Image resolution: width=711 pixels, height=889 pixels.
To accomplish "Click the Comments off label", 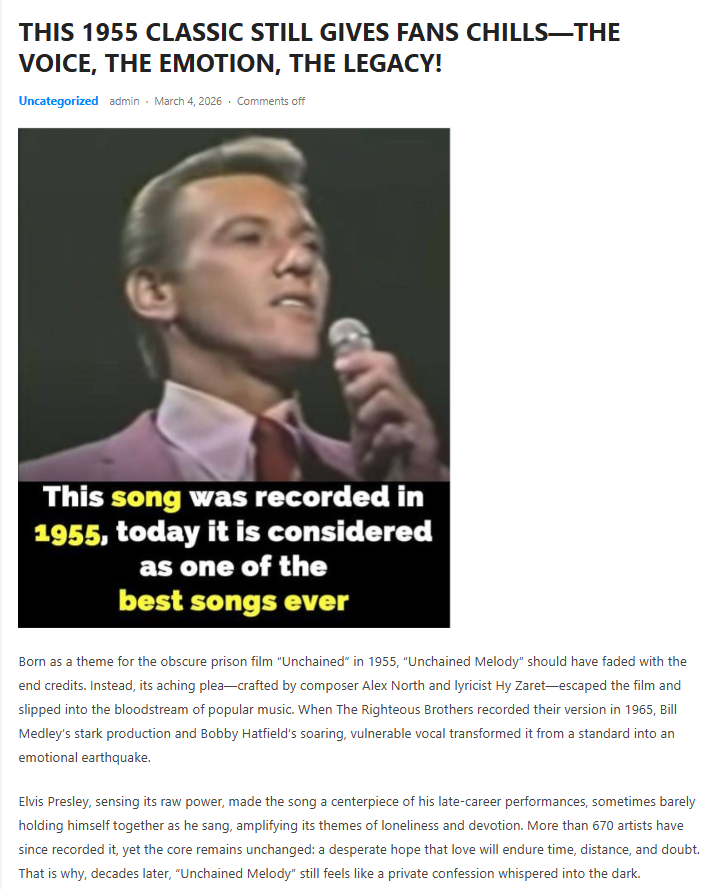I will (270, 101).
